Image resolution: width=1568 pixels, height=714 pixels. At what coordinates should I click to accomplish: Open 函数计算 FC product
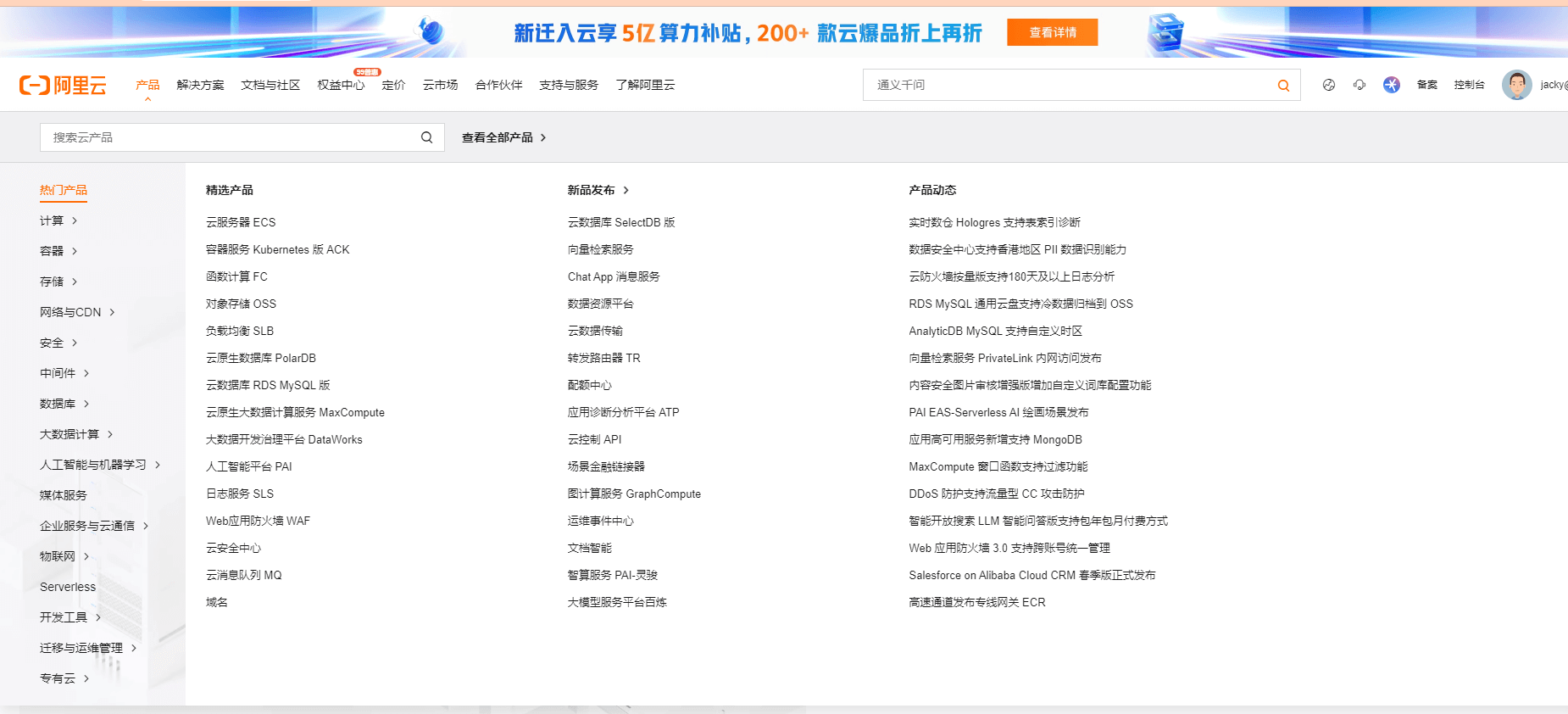[x=236, y=276]
